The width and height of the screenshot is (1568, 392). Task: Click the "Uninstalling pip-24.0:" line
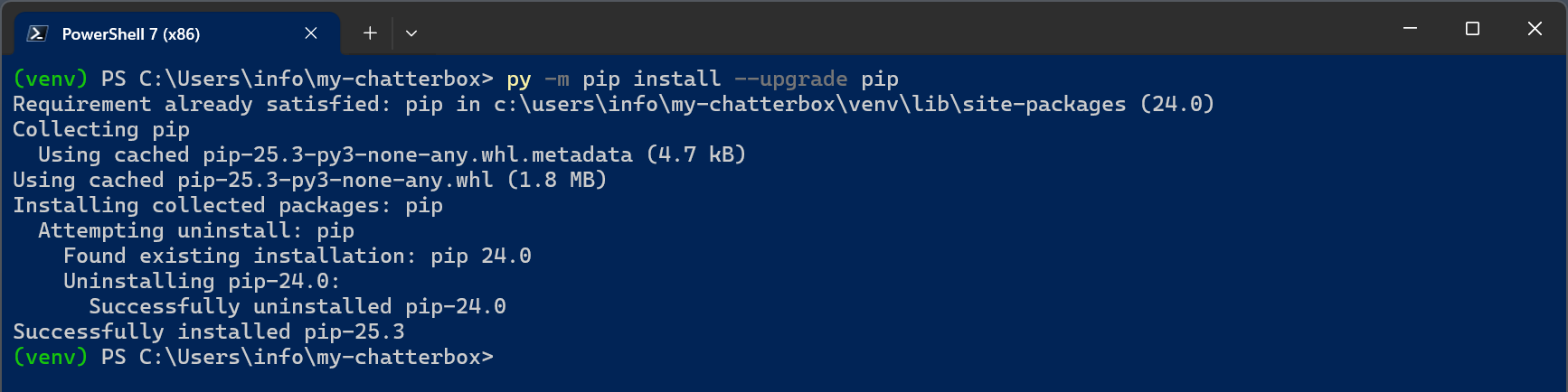coord(201,282)
